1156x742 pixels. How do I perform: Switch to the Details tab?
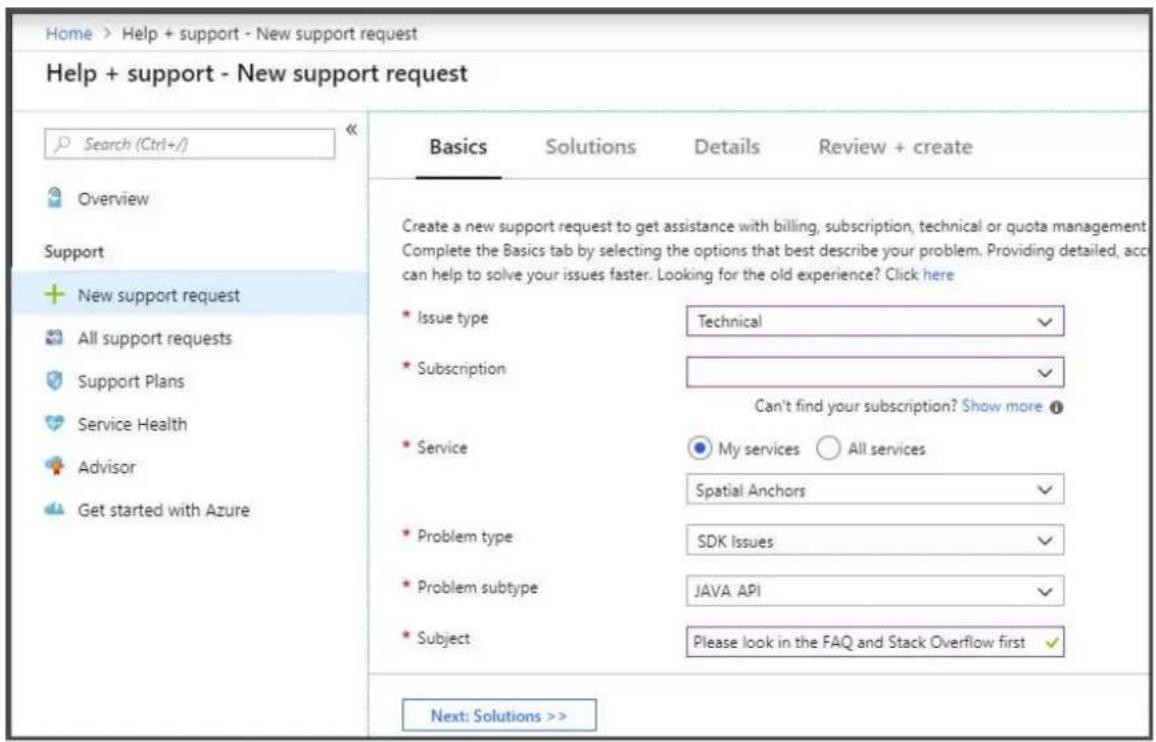point(727,147)
